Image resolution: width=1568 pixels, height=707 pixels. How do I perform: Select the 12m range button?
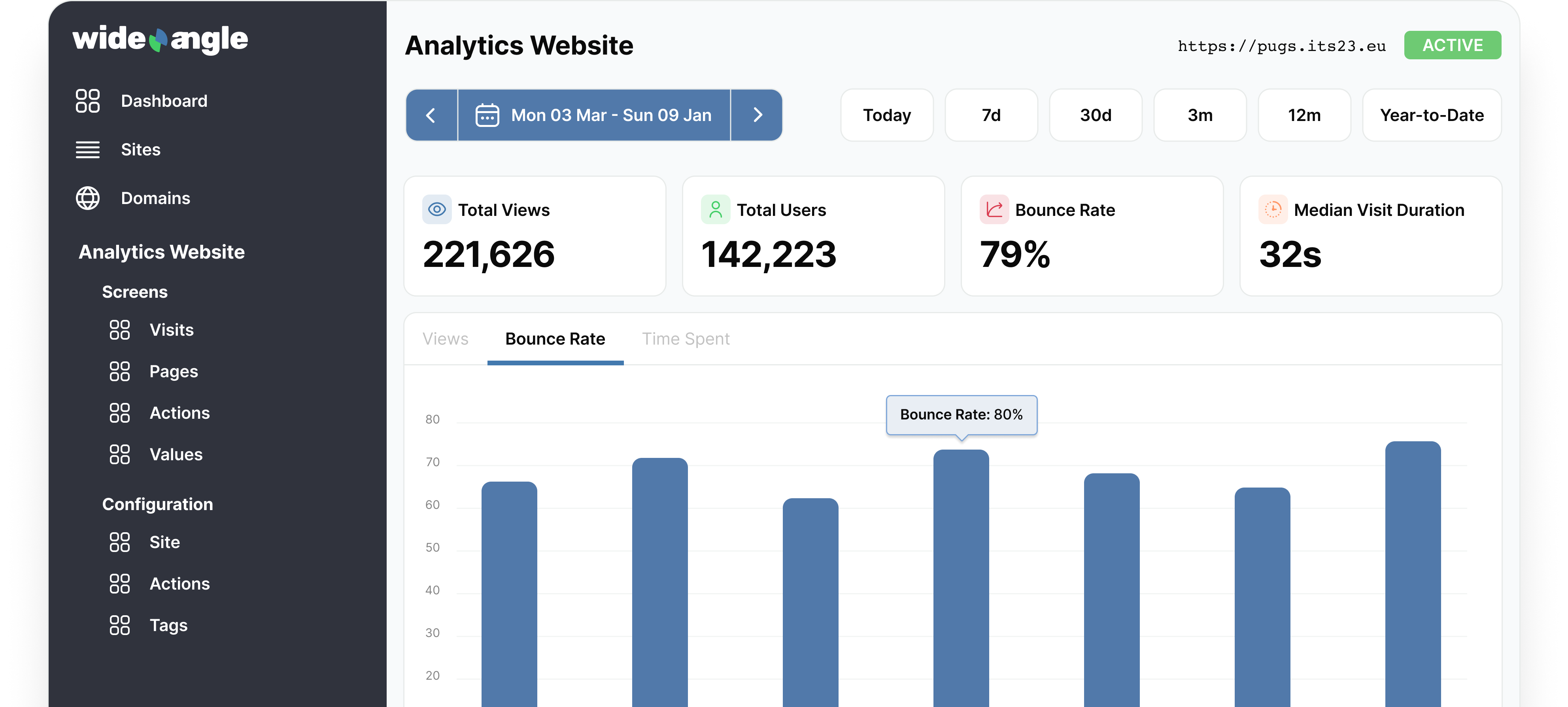pos(1304,115)
